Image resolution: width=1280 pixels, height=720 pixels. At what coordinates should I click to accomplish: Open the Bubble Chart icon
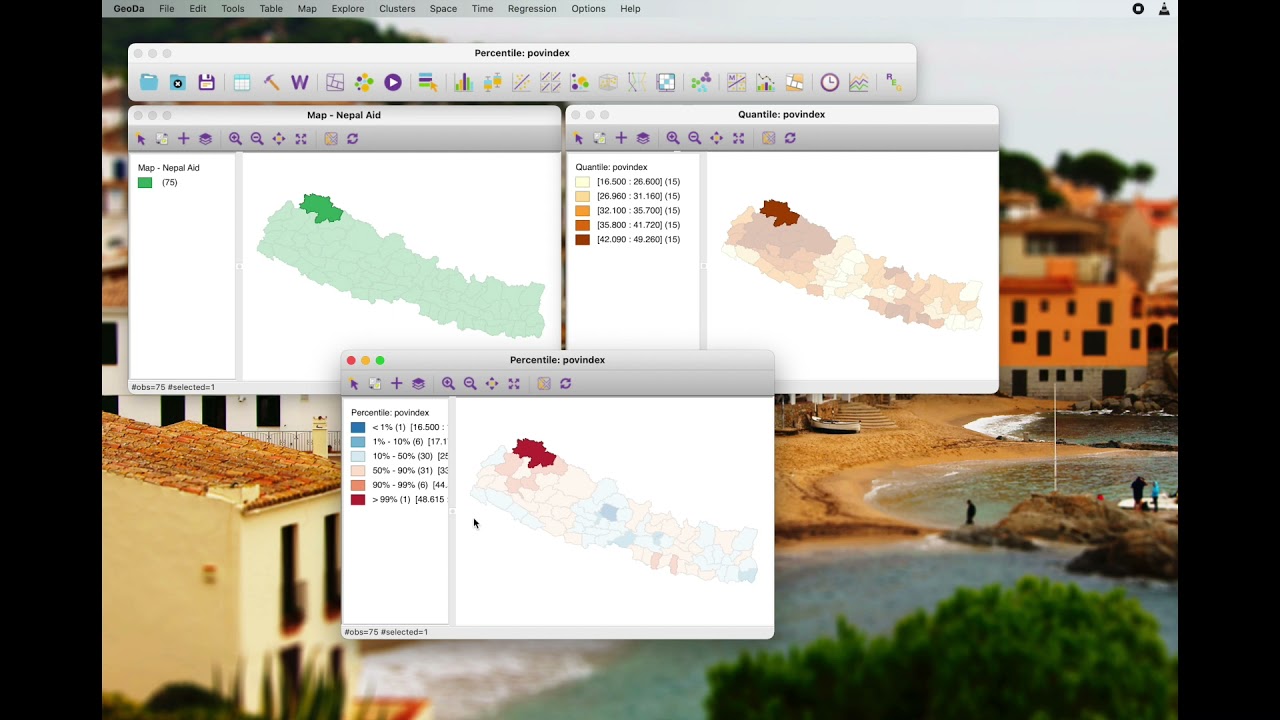pyautogui.click(x=579, y=83)
